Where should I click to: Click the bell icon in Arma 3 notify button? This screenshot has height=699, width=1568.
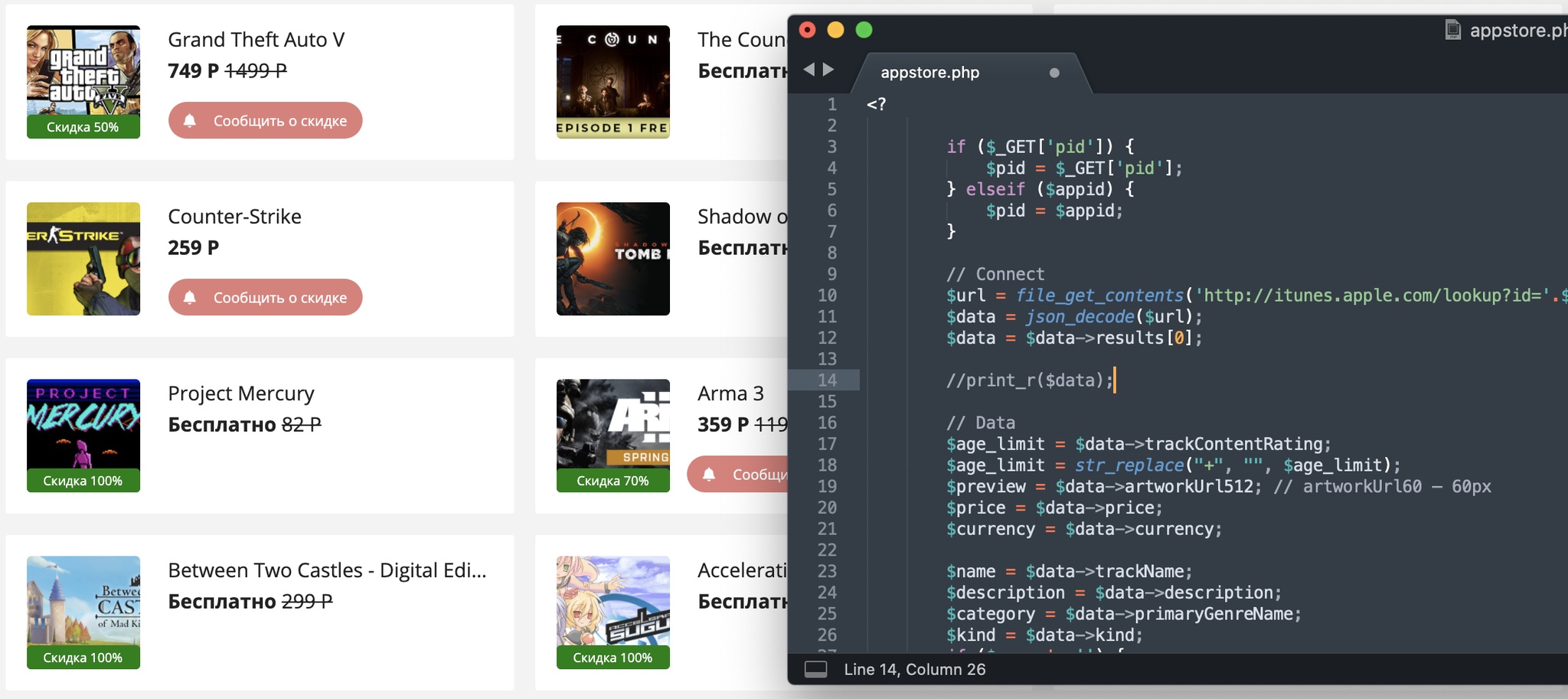pyautogui.click(x=709, y=474)
